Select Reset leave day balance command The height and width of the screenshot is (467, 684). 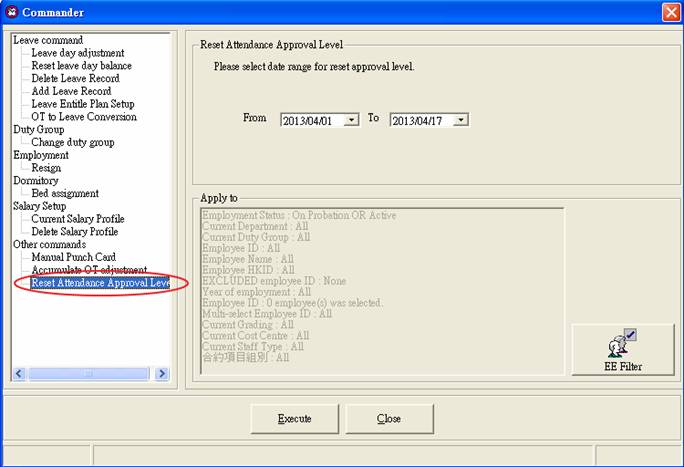pyautogui.click(x=82, y=65)
